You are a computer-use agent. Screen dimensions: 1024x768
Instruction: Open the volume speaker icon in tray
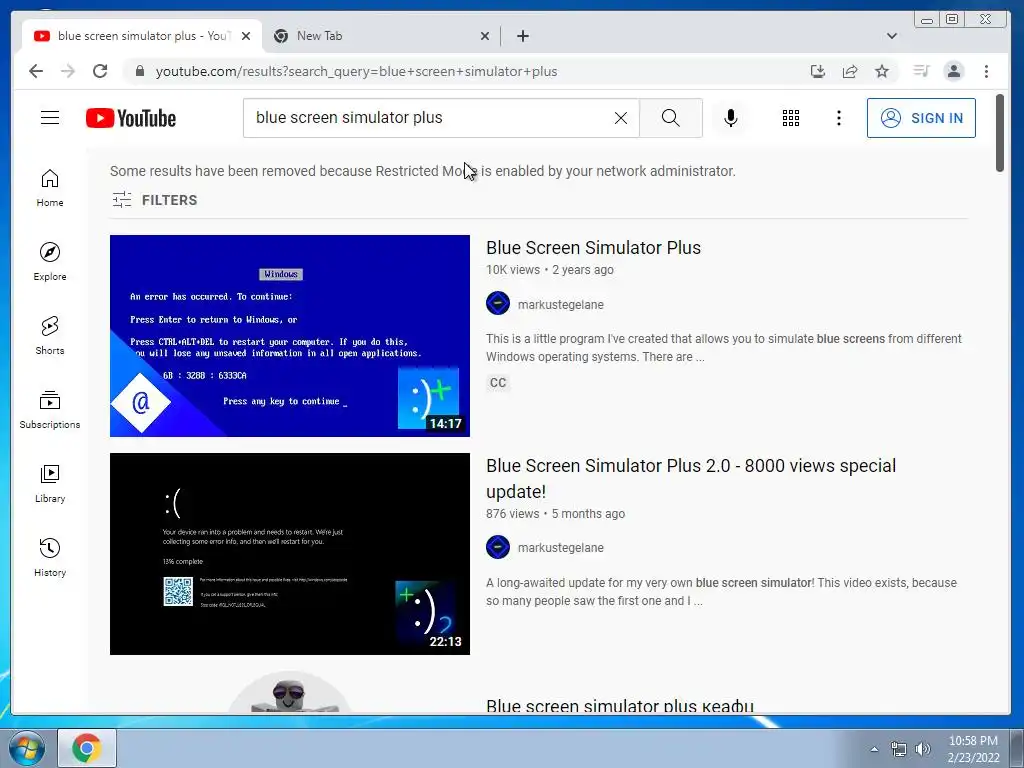pyautogui.click(x=922, y=749)
